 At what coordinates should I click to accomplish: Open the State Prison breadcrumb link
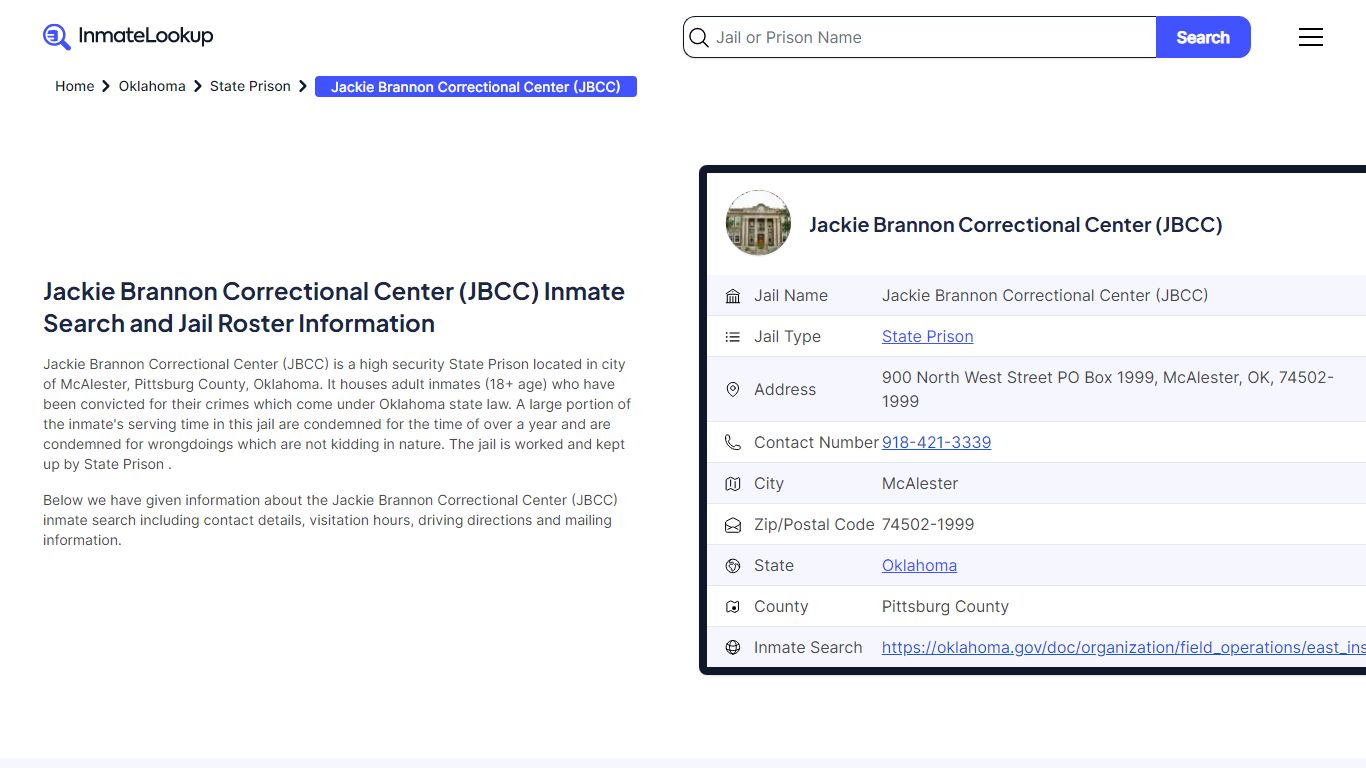pos(250,86)
